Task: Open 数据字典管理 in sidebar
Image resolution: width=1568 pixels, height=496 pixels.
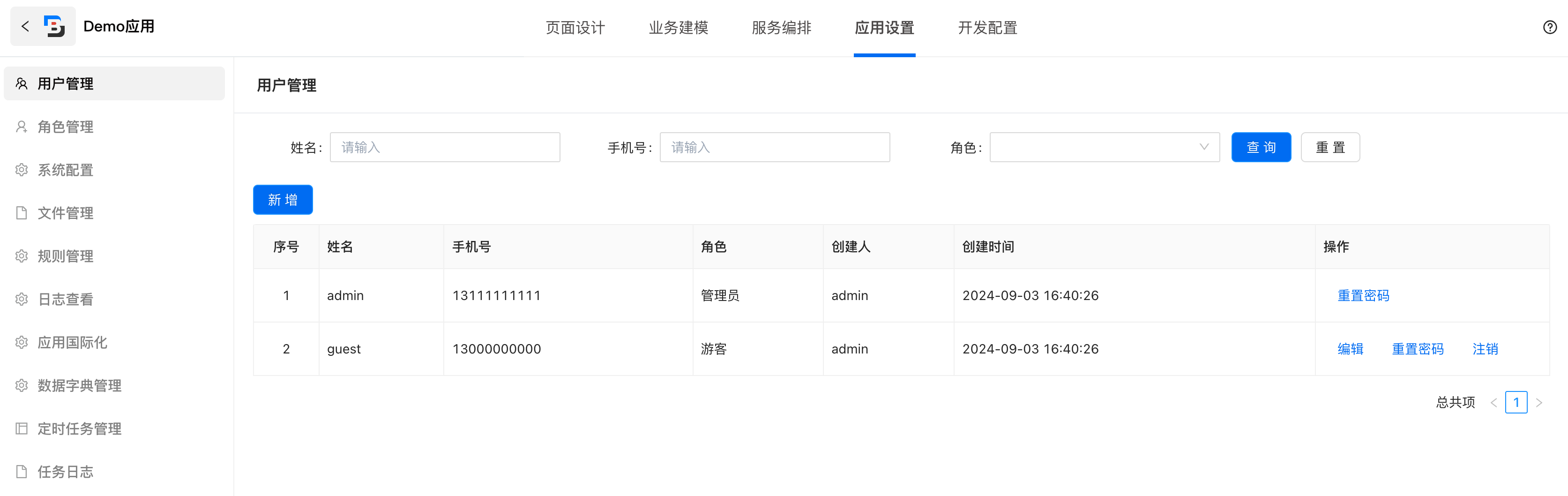Action: click(114, 386)
